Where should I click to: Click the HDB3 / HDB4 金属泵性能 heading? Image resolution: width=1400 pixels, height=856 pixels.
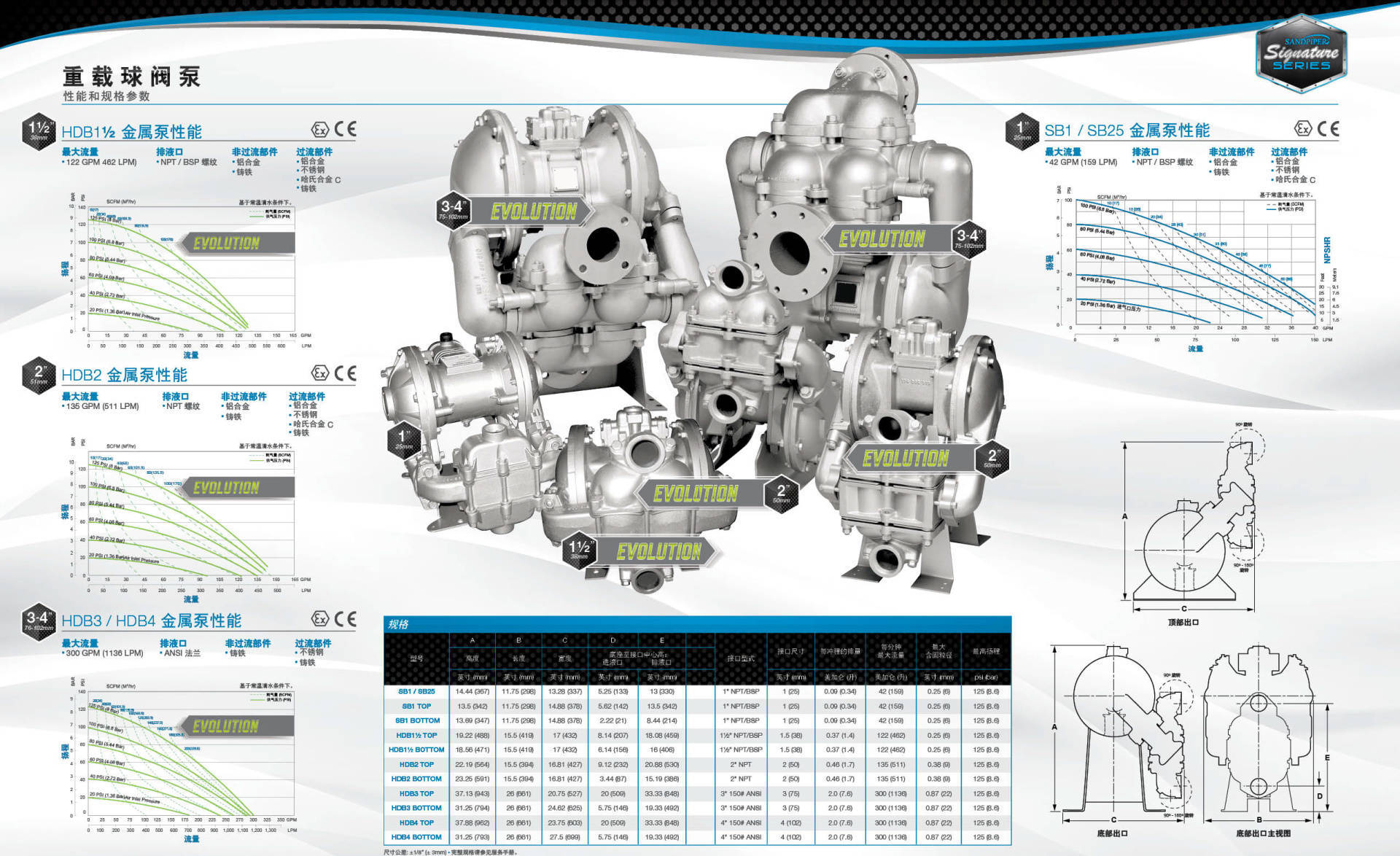(x=152, y=620)
